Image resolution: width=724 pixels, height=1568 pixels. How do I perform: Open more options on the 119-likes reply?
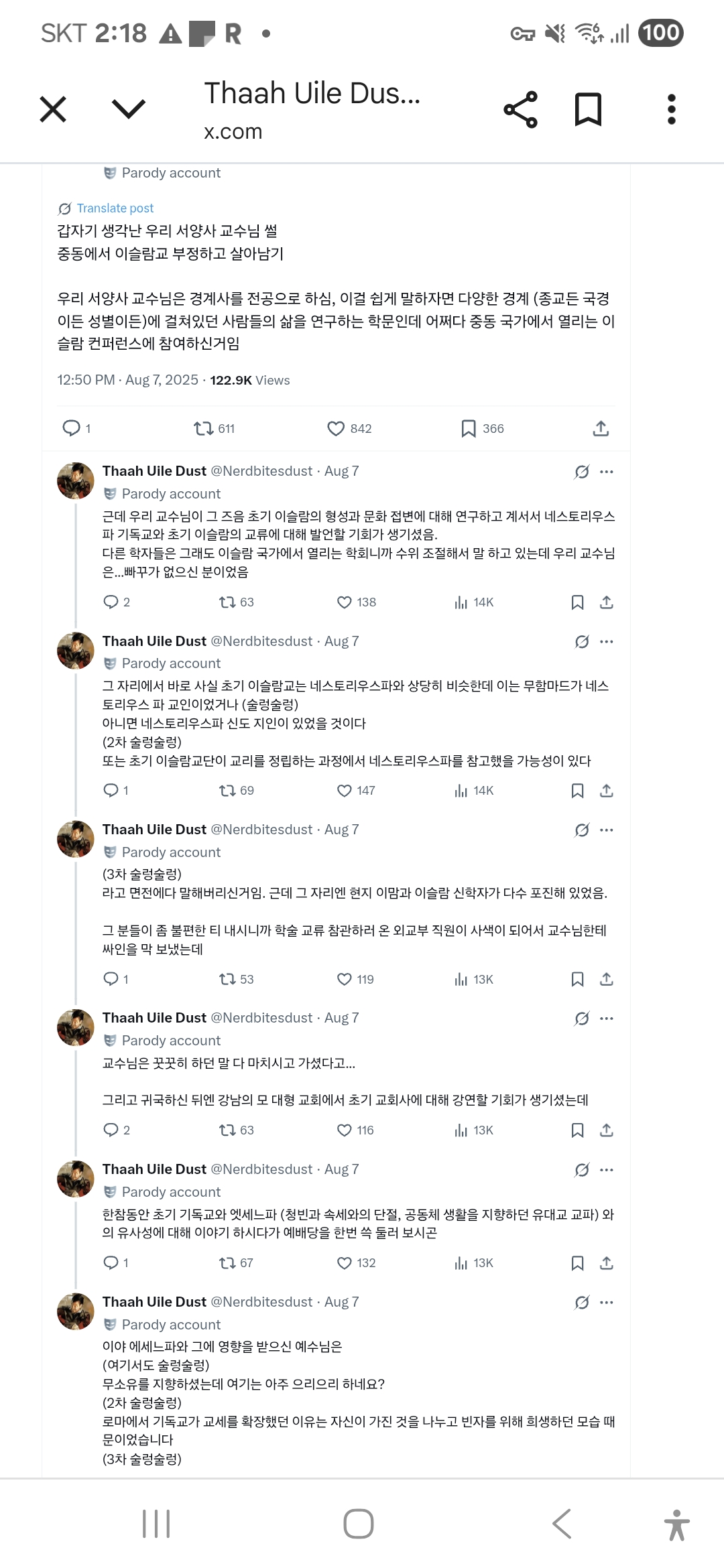pos(607,830)
